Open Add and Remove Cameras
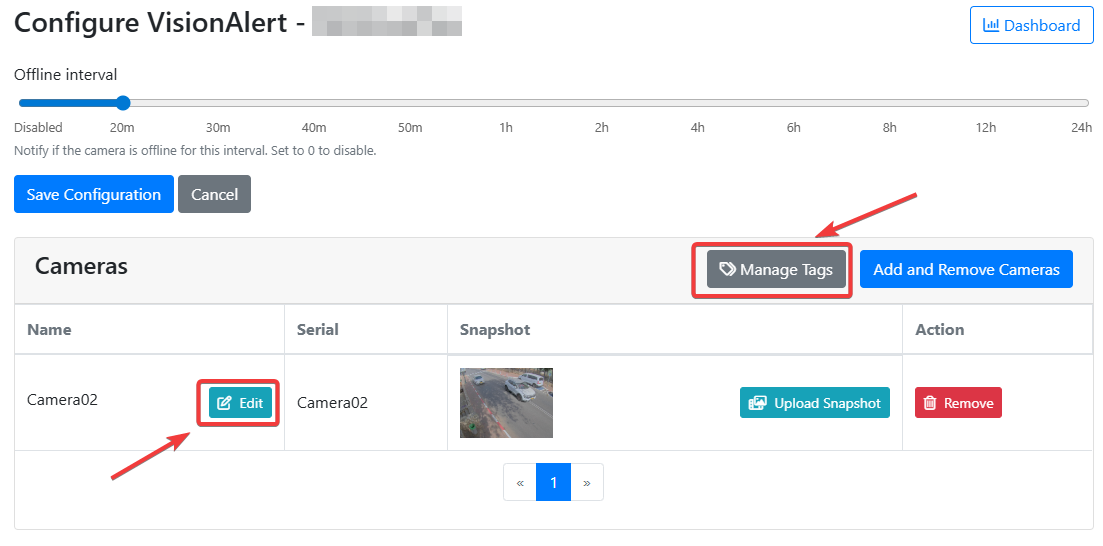The height and width of the screenshot is (546, 1103). tap(966, 269)
